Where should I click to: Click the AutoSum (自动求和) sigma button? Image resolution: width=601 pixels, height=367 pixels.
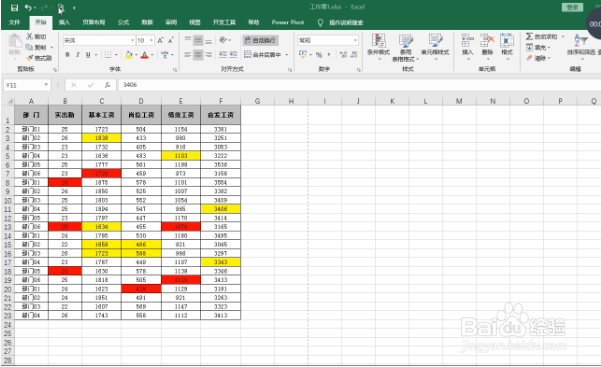pos(541,36)
